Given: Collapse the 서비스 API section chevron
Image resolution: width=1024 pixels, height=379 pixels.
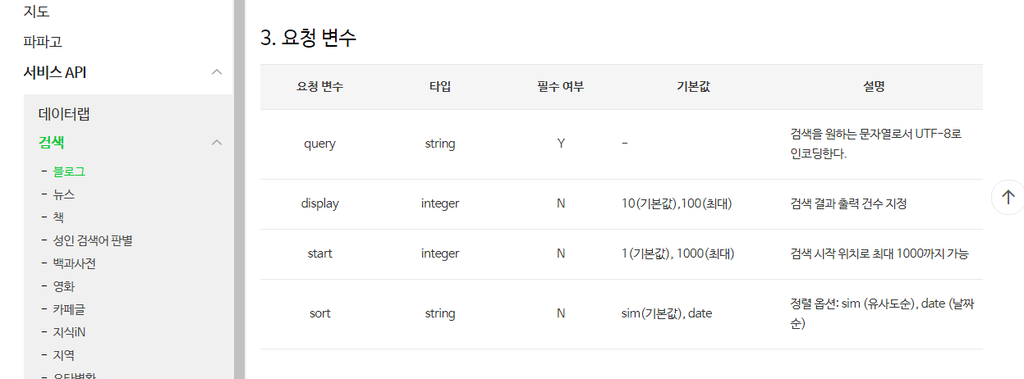Looking at the screenshot, I should [x=217, y=72].
